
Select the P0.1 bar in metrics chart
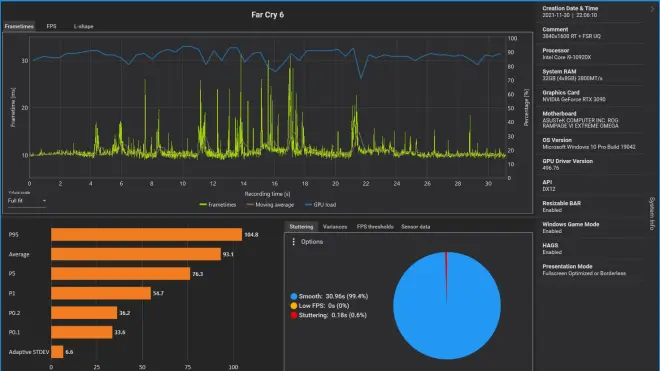pyautogui.click(x=82, y=332)
